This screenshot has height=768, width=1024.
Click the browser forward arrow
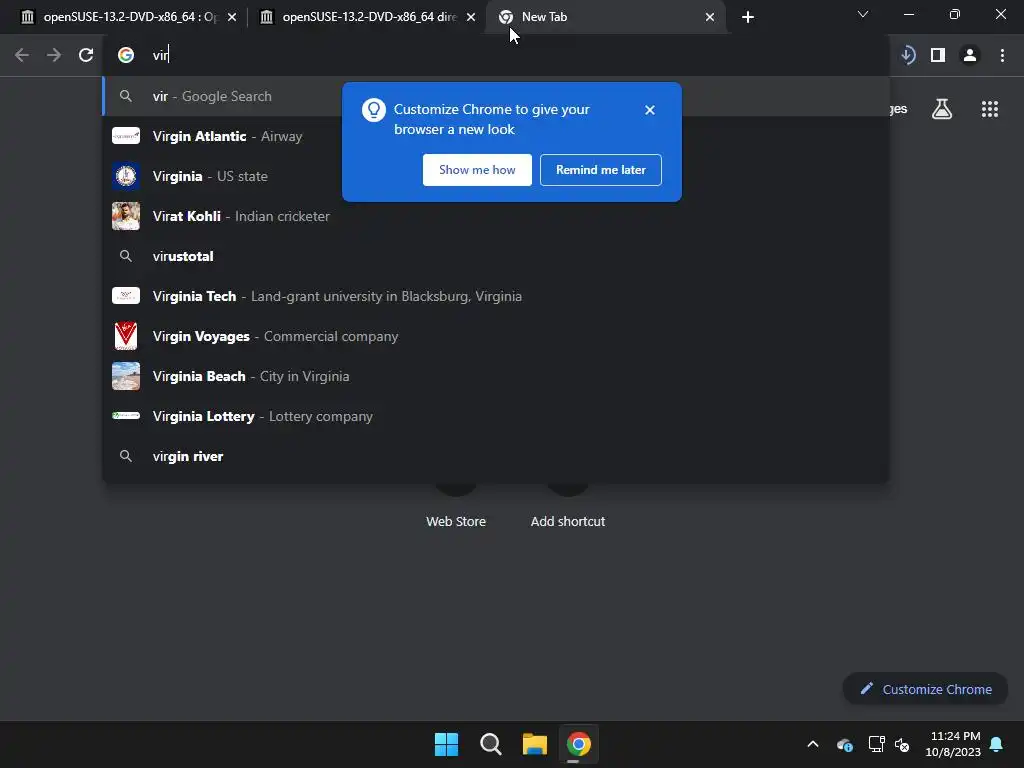coord(54,56)
